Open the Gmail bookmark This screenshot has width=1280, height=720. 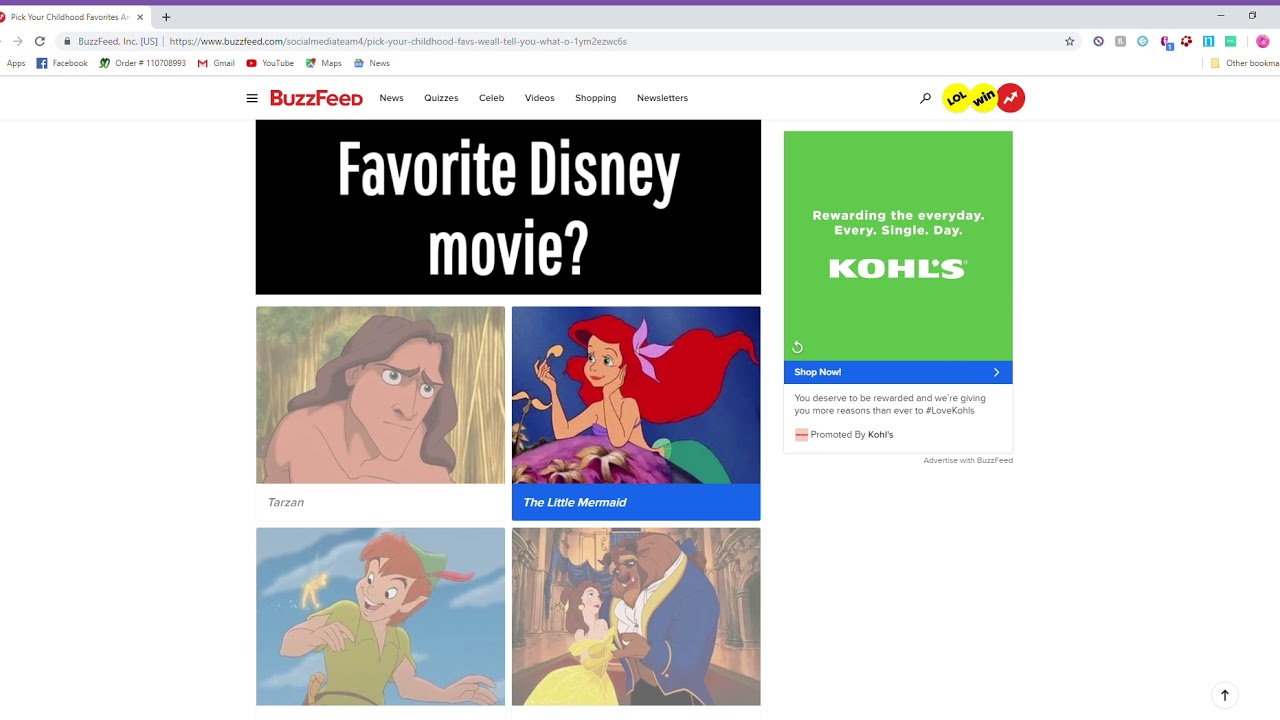[216, 63]
